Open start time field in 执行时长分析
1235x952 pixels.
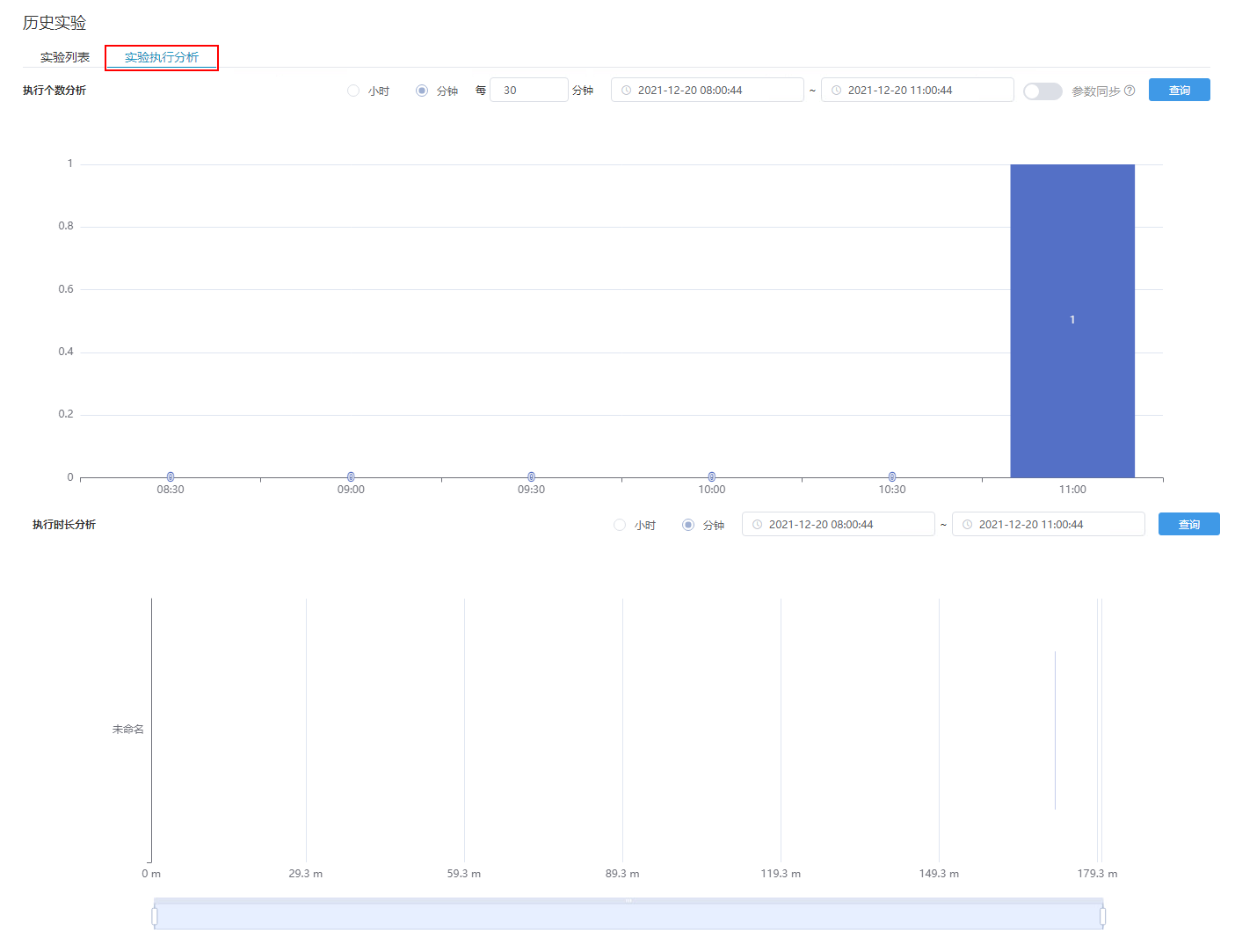pos(838,524)
